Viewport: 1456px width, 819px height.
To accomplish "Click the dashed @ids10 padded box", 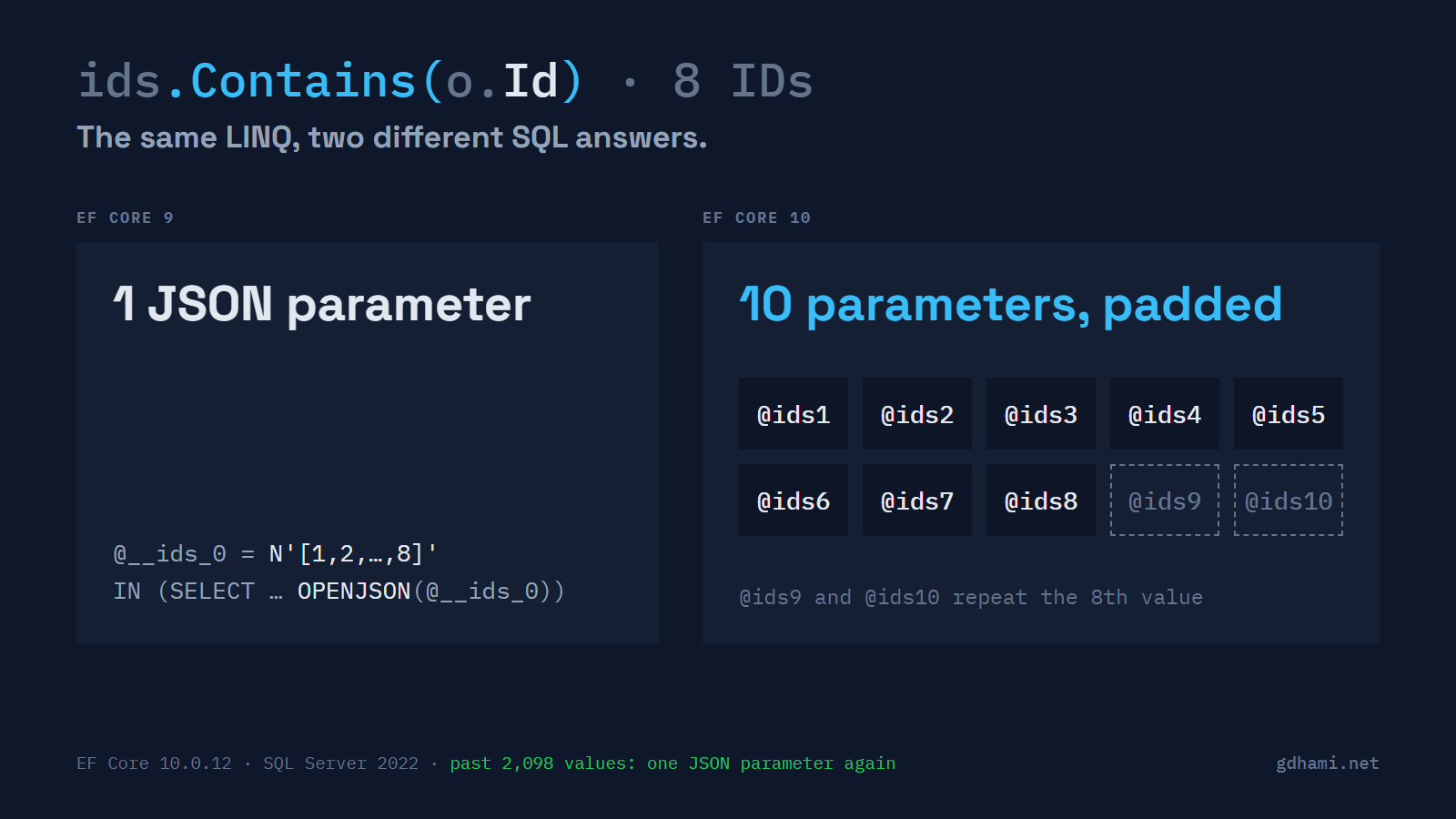I will [1289, 500].
